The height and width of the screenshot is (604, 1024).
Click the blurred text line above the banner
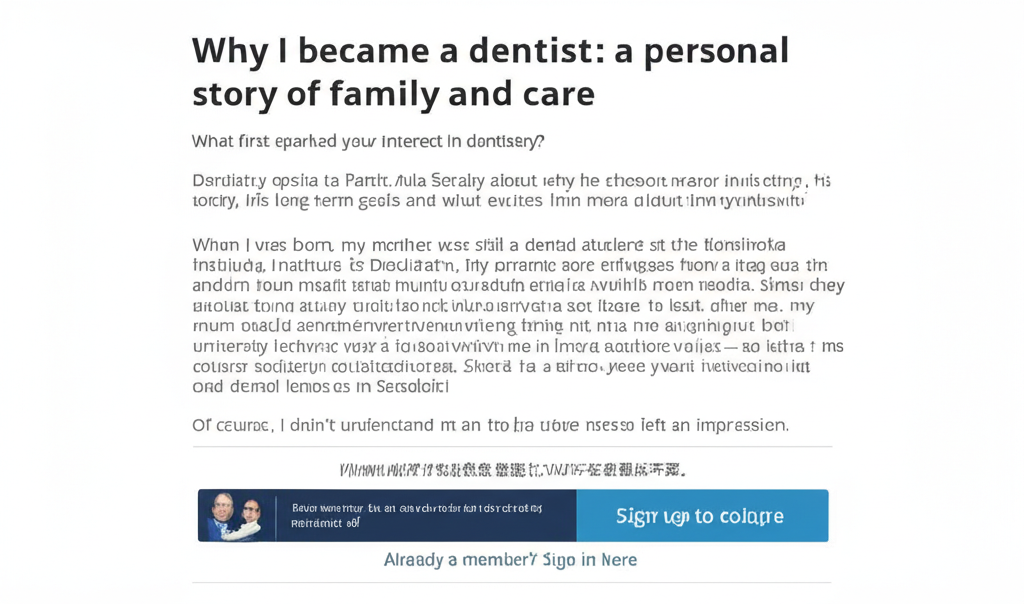(x=512, y=469)
